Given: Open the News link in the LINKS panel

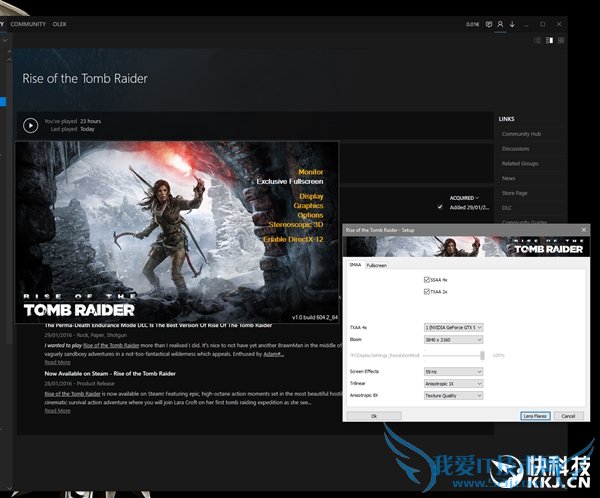Looking at the screenshot, I should [508, 178].
